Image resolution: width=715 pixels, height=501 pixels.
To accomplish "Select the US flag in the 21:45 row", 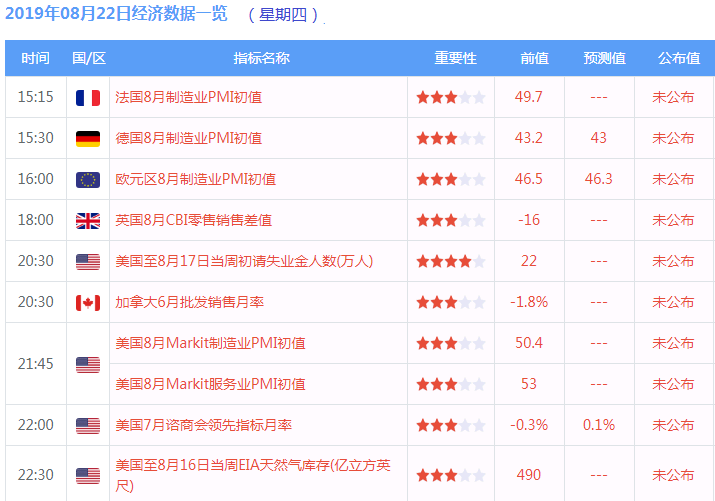I will point(88,364).
